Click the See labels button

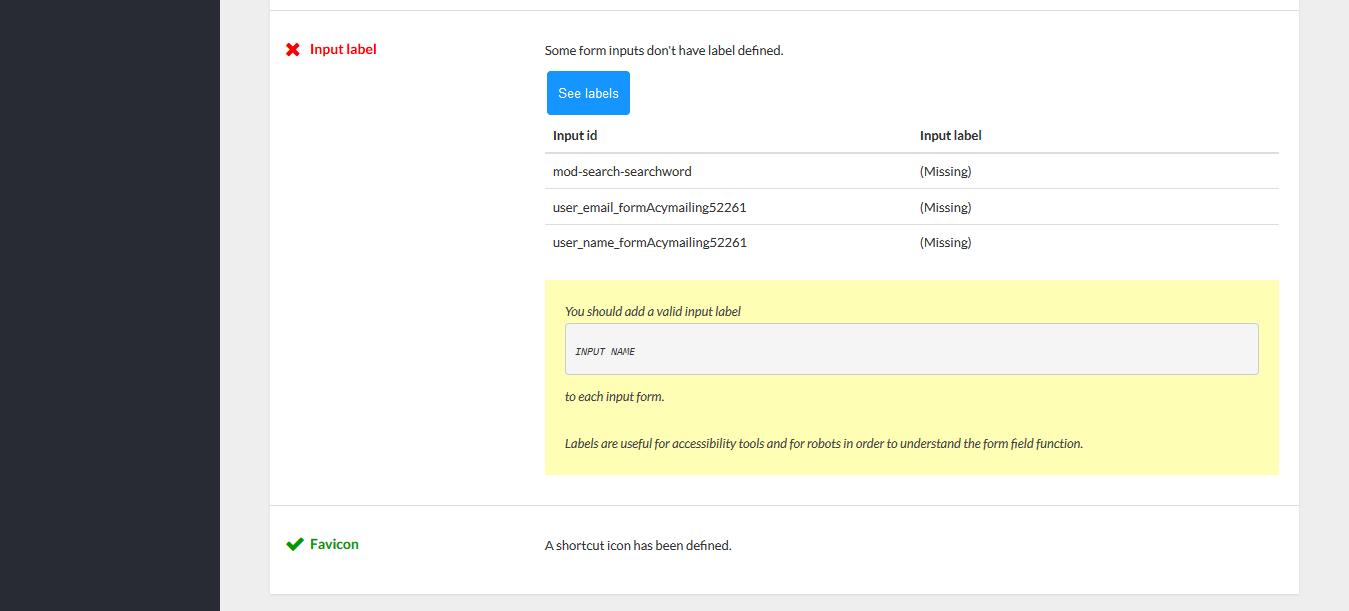(x=588, y=92)
